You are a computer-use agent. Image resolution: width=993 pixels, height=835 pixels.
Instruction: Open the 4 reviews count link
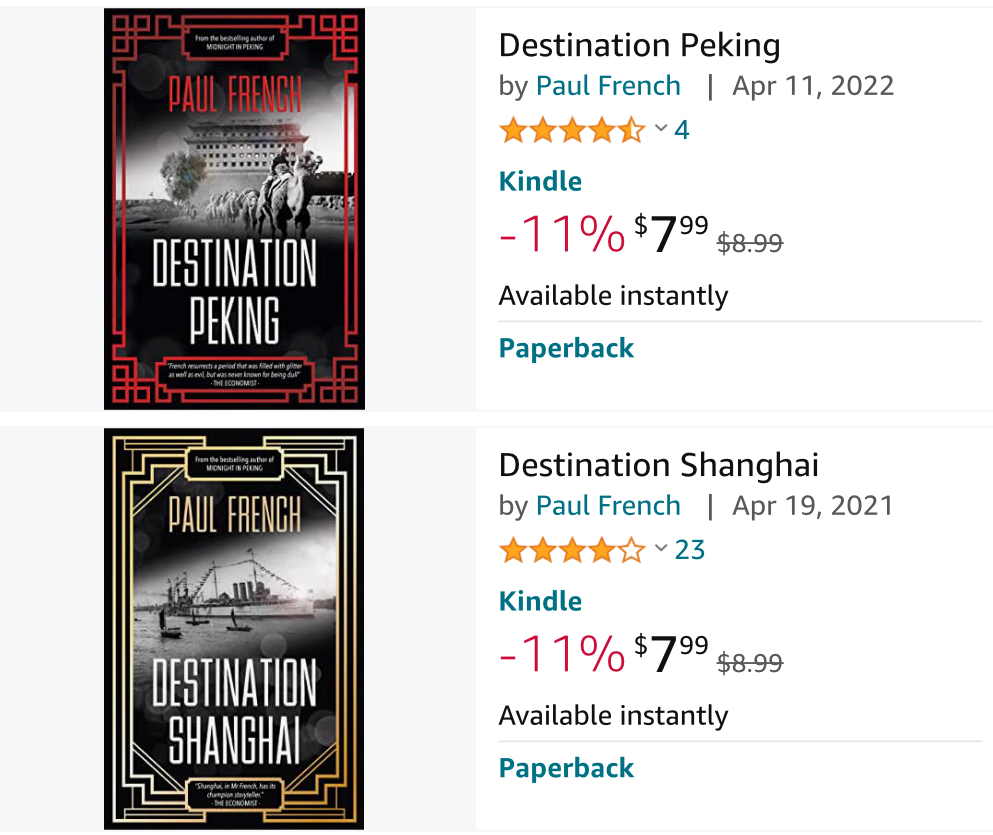(x=682, y=130)
